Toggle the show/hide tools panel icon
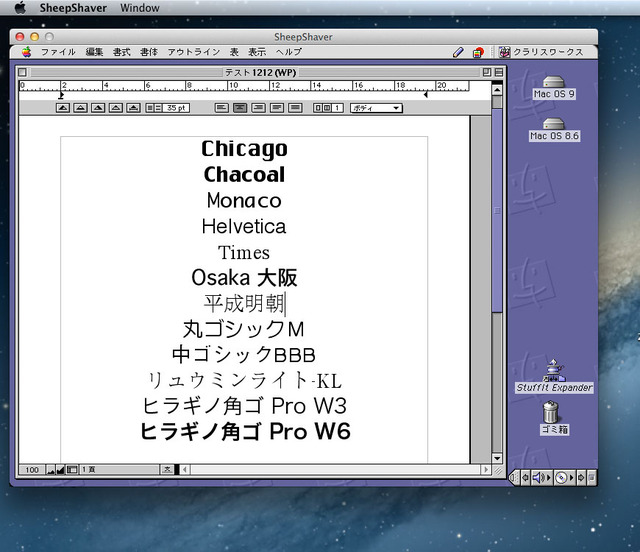Screen dimensions: 640x552 pyautogui.click(x=72, y=470)
